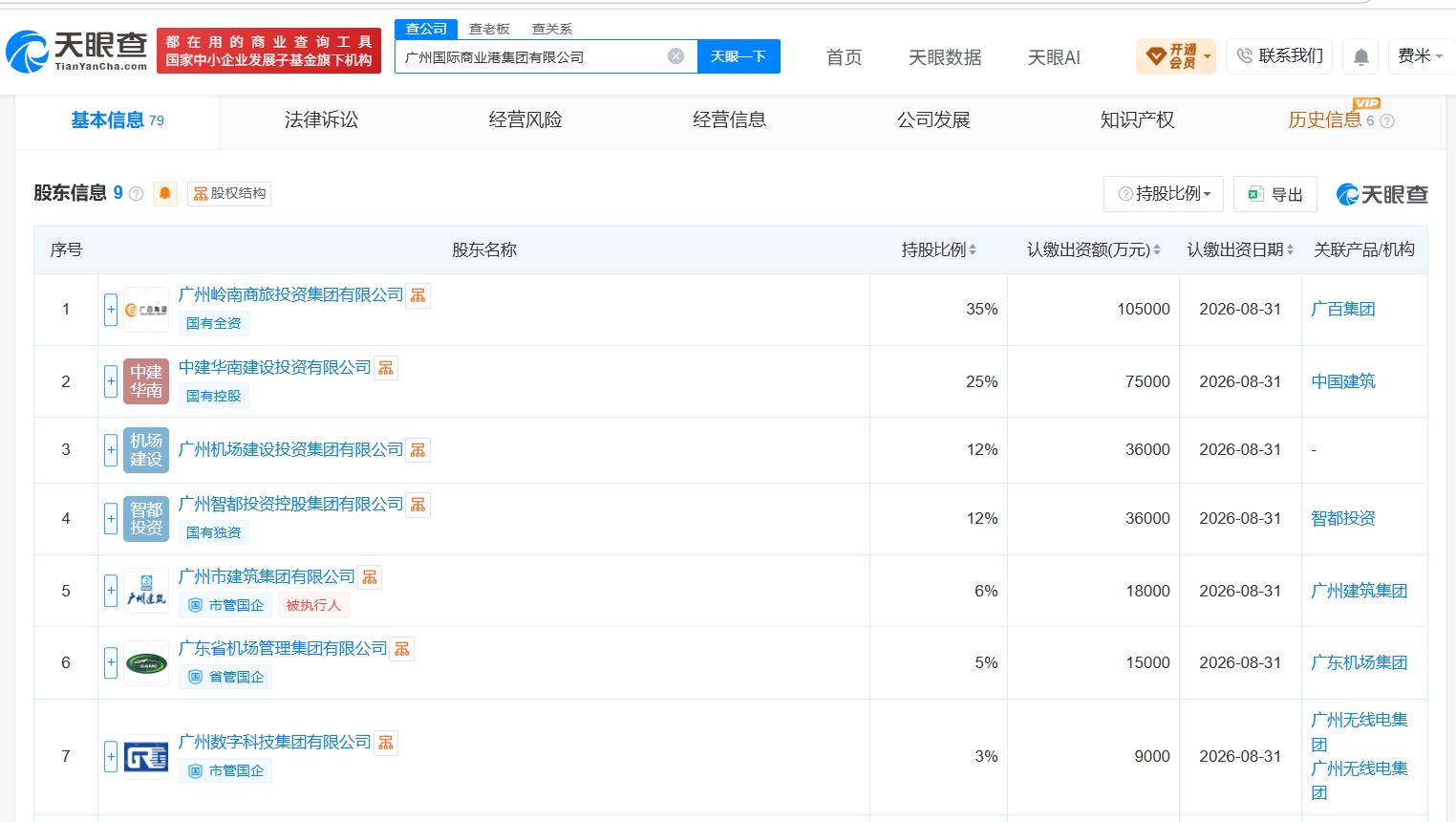Open the 广东省机场管理集团有限公司 link
The width and height of the screenshot is (1456, 822).
(283, 649)
